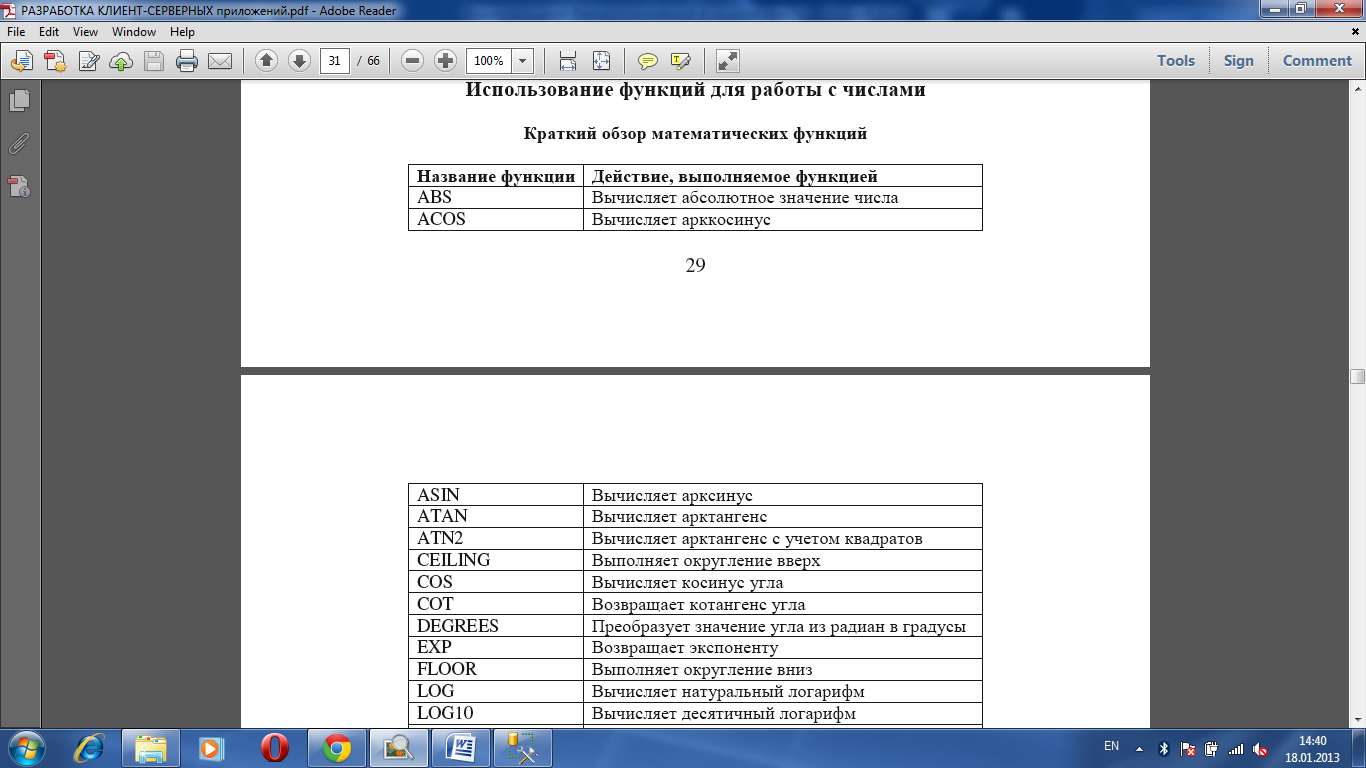Switch to Read Mode with the arrows icon
Screen dimensions: 1366x768
[x=728, y=61]
